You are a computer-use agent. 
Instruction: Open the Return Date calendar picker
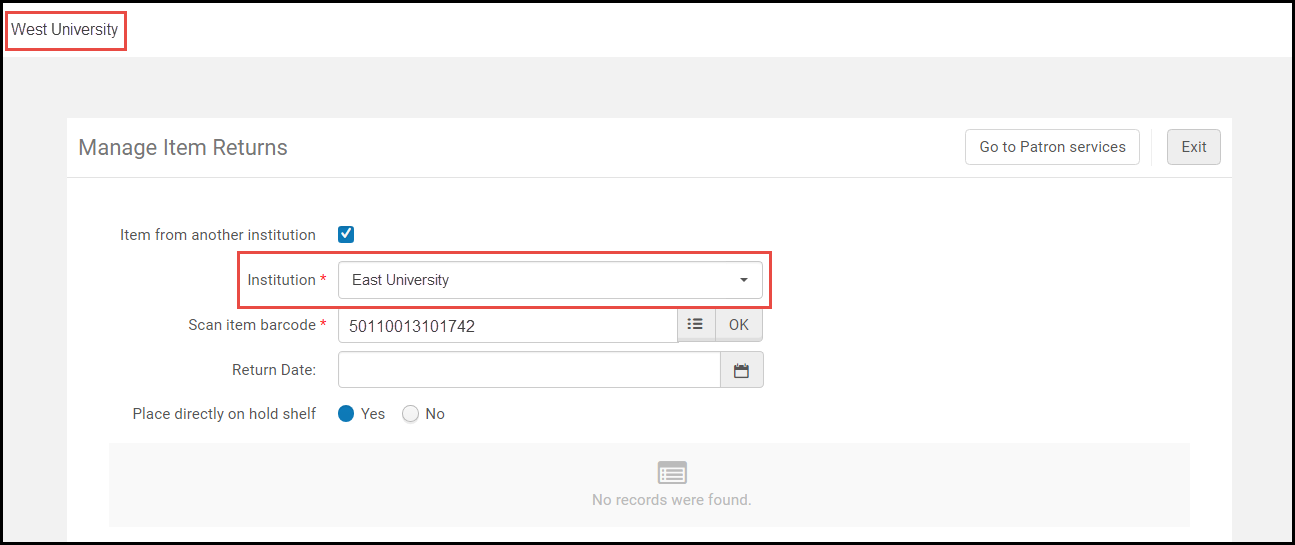[742, 370]
